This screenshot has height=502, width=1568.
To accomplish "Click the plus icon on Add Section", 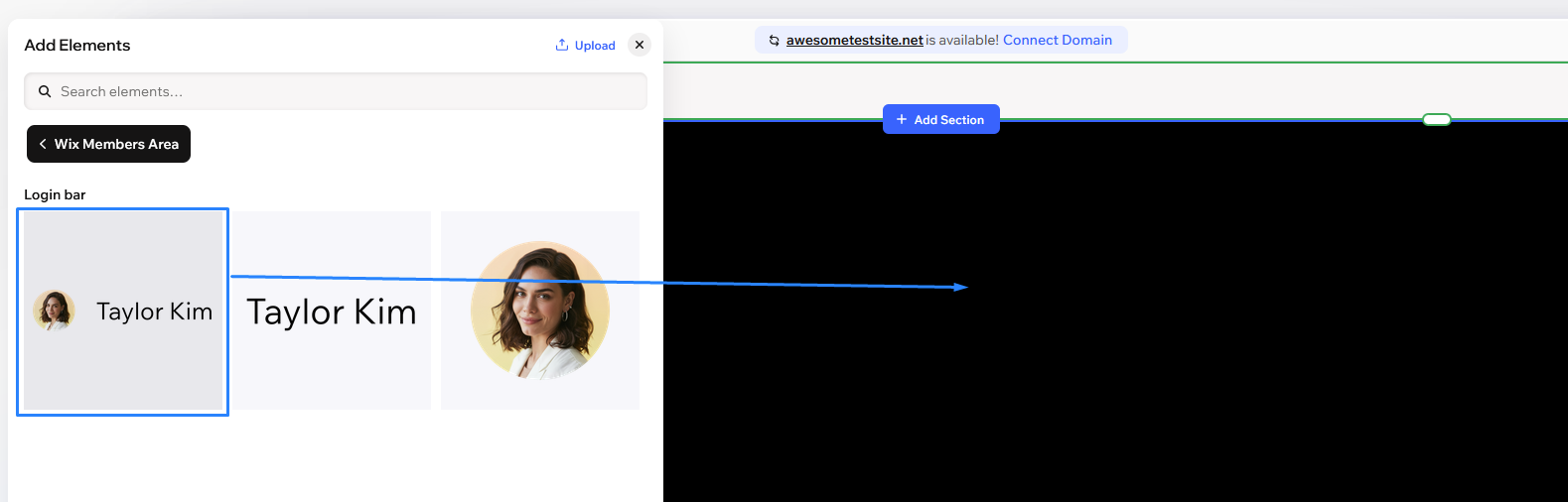I will pos(902,119).
